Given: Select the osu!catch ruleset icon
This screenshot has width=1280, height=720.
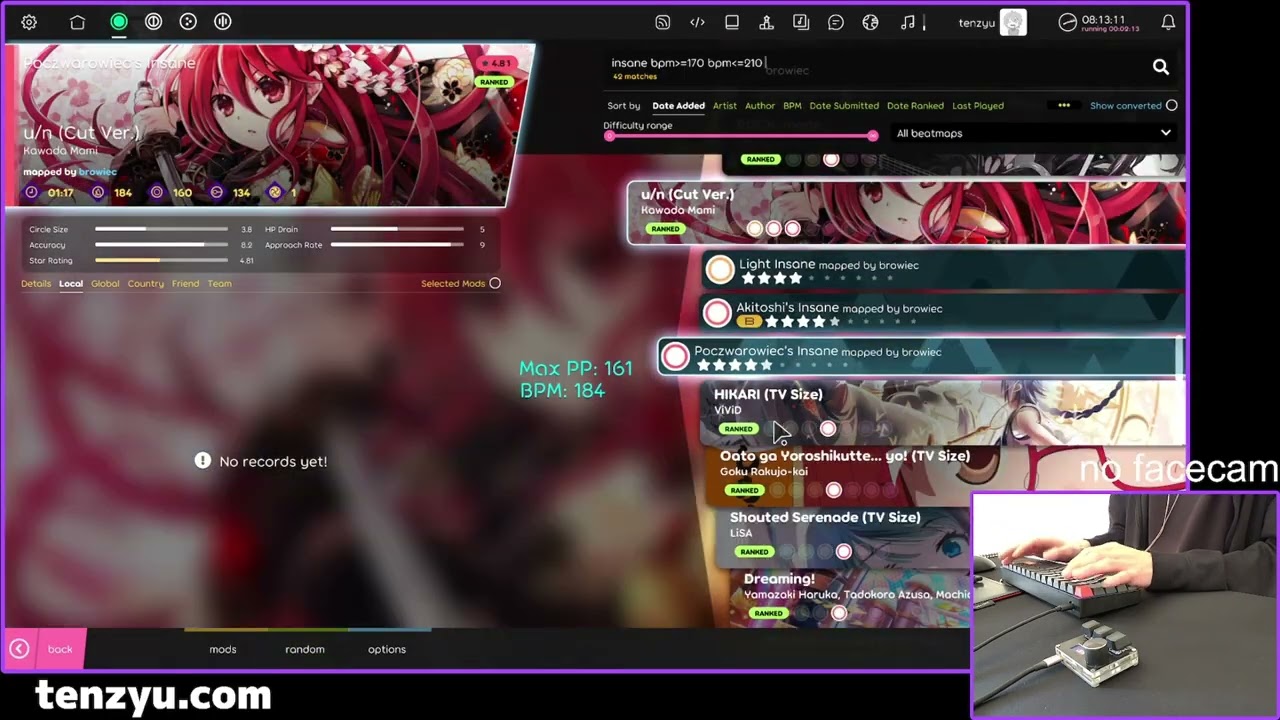Looking at the screenshot, I should pyautogui.click(x=188, y=22).
